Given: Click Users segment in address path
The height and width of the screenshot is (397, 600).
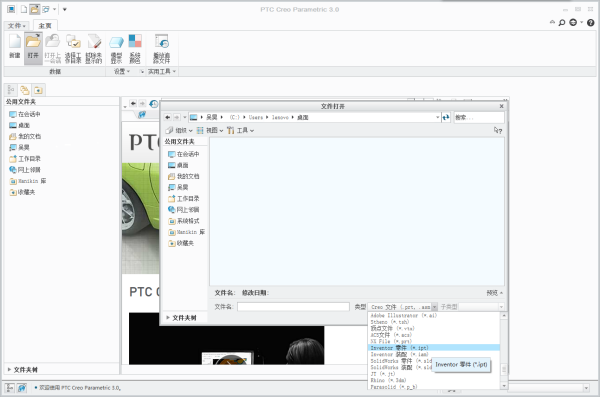Looking at the screenshot, I should click(256, 118).
